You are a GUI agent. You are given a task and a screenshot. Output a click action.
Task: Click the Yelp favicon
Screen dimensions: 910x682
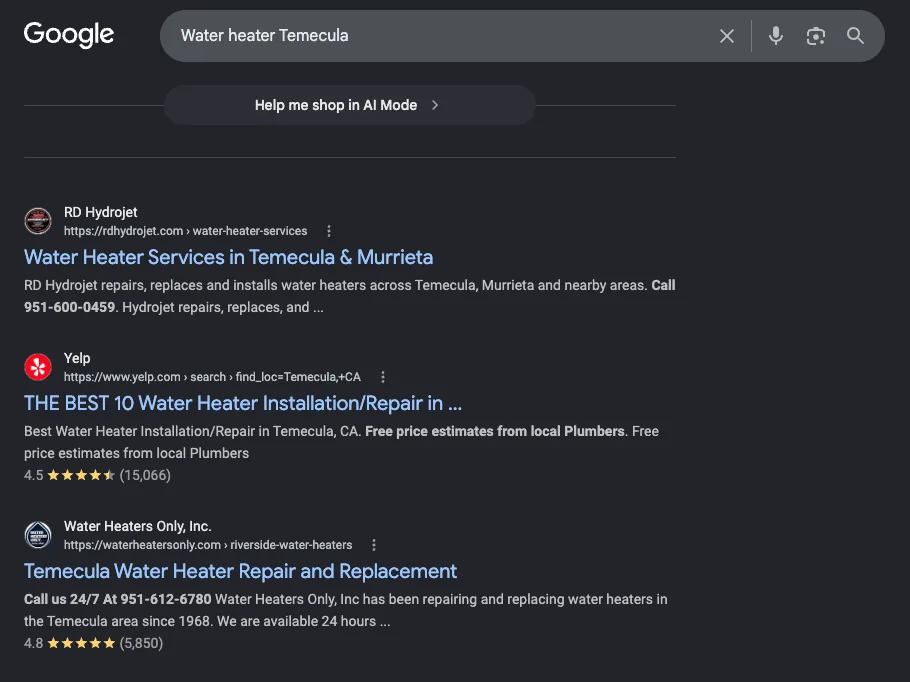tap(38, 367)
